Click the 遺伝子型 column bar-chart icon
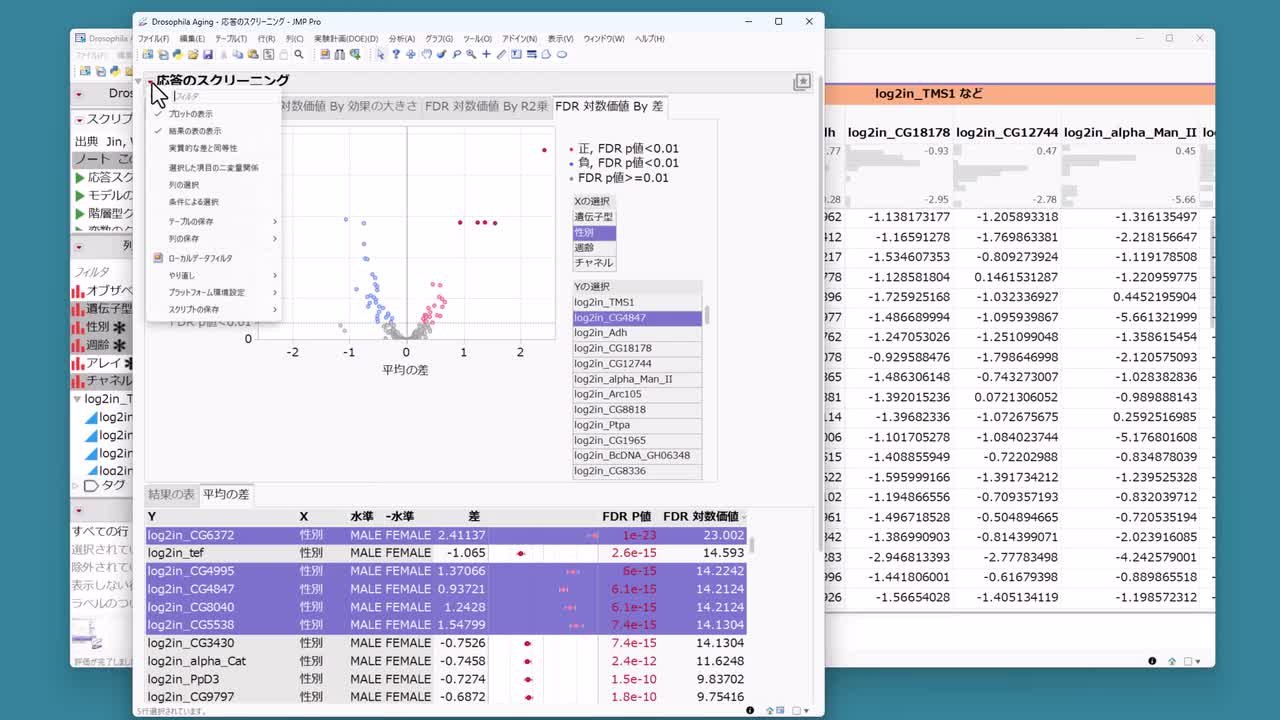Viewport: 1280px width, 720px height. tap(77, 309)
